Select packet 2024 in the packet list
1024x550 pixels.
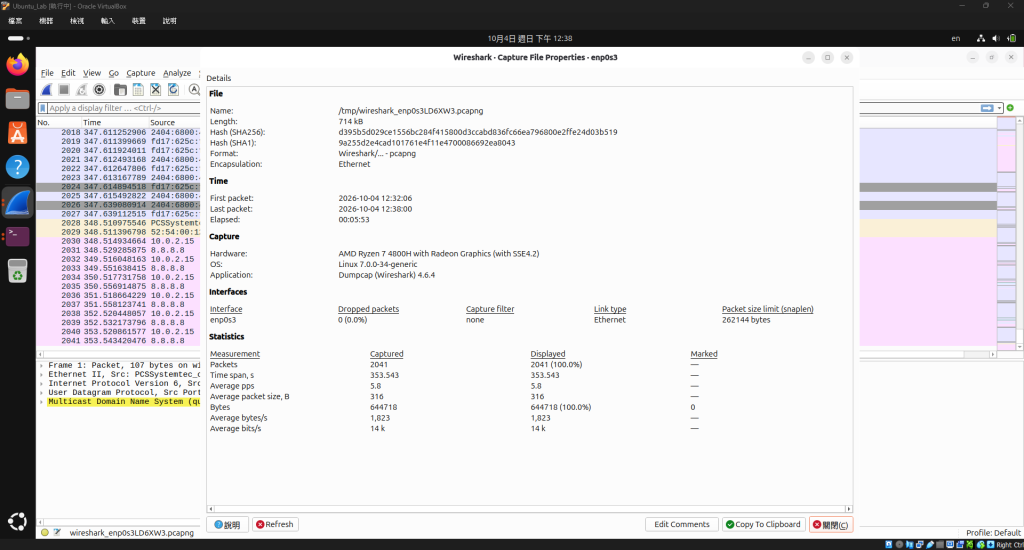118,187
